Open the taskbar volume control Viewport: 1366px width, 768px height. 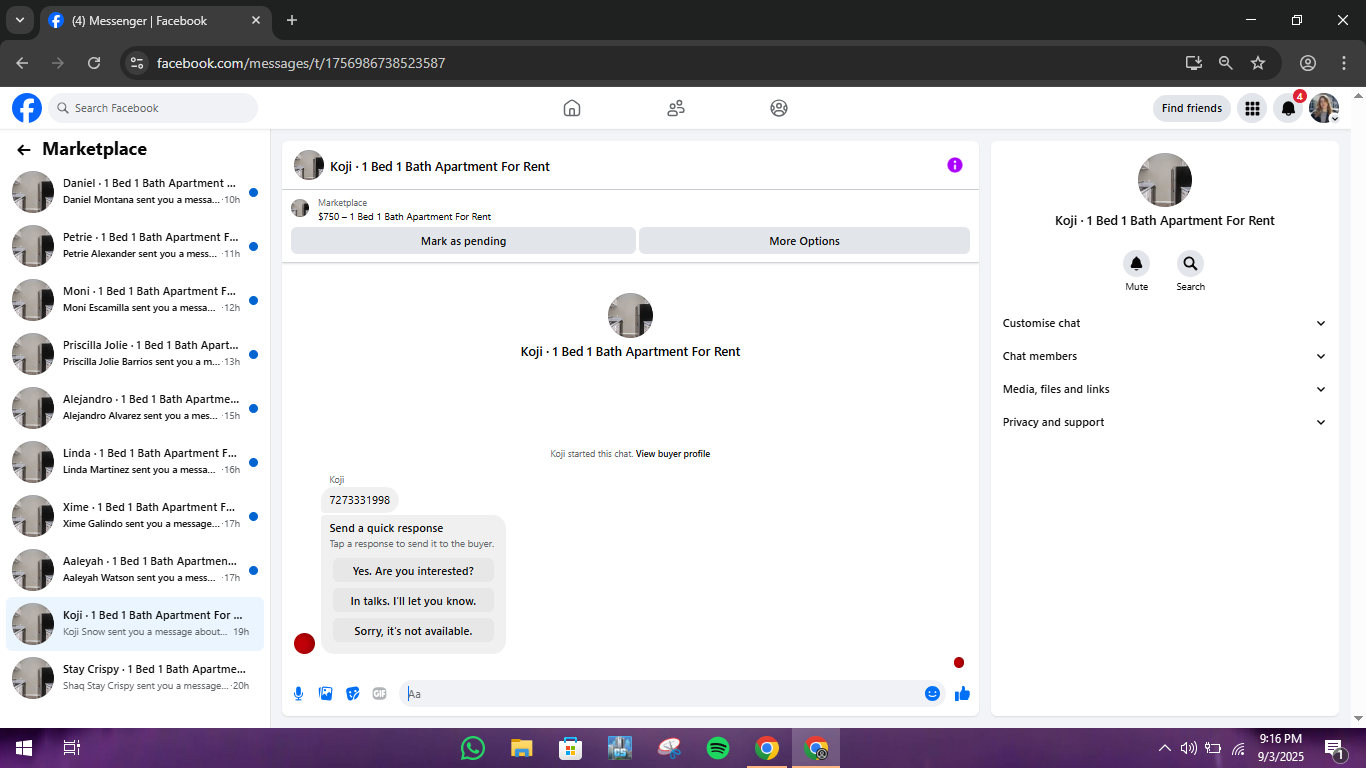click(x=1188, y=748)
